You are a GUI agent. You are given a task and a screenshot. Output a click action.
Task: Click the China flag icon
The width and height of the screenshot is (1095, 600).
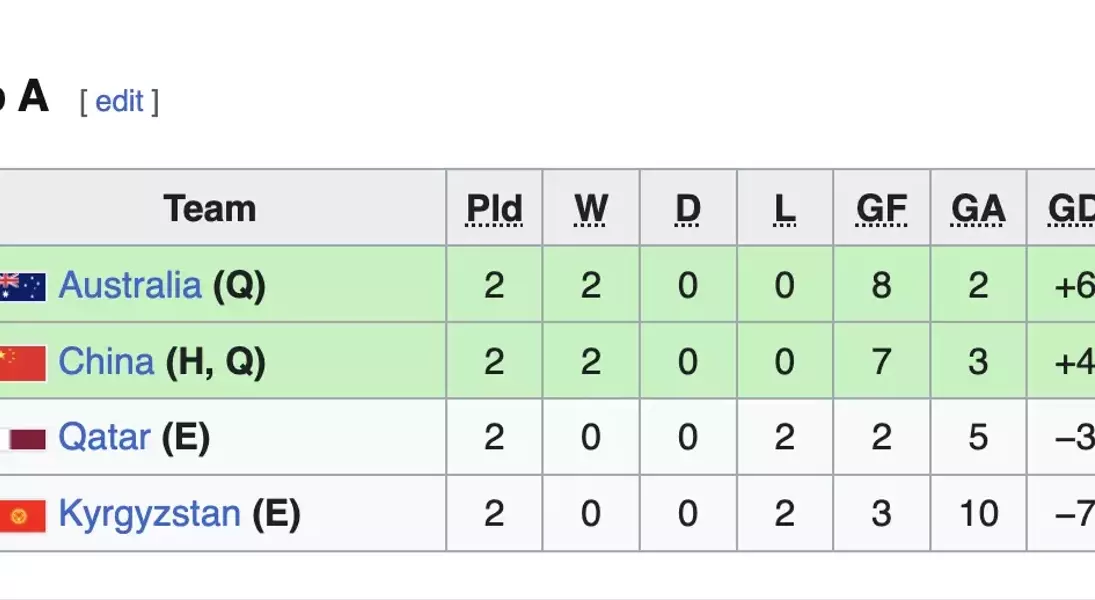coord(23,363)
